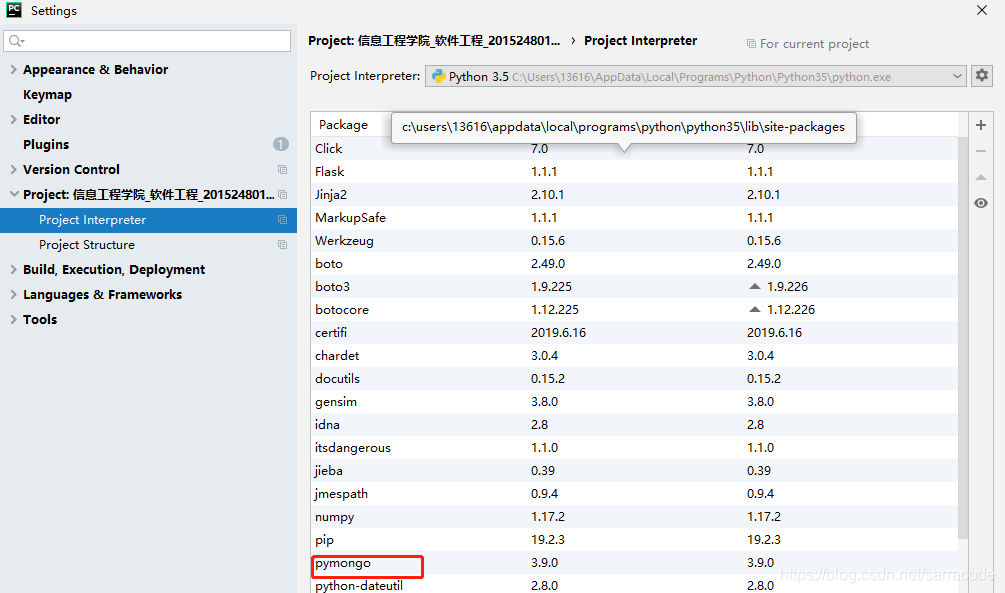Click the Project Interpreter breadcrumb
Screen dimensions: 1005x593
point(640,41)
